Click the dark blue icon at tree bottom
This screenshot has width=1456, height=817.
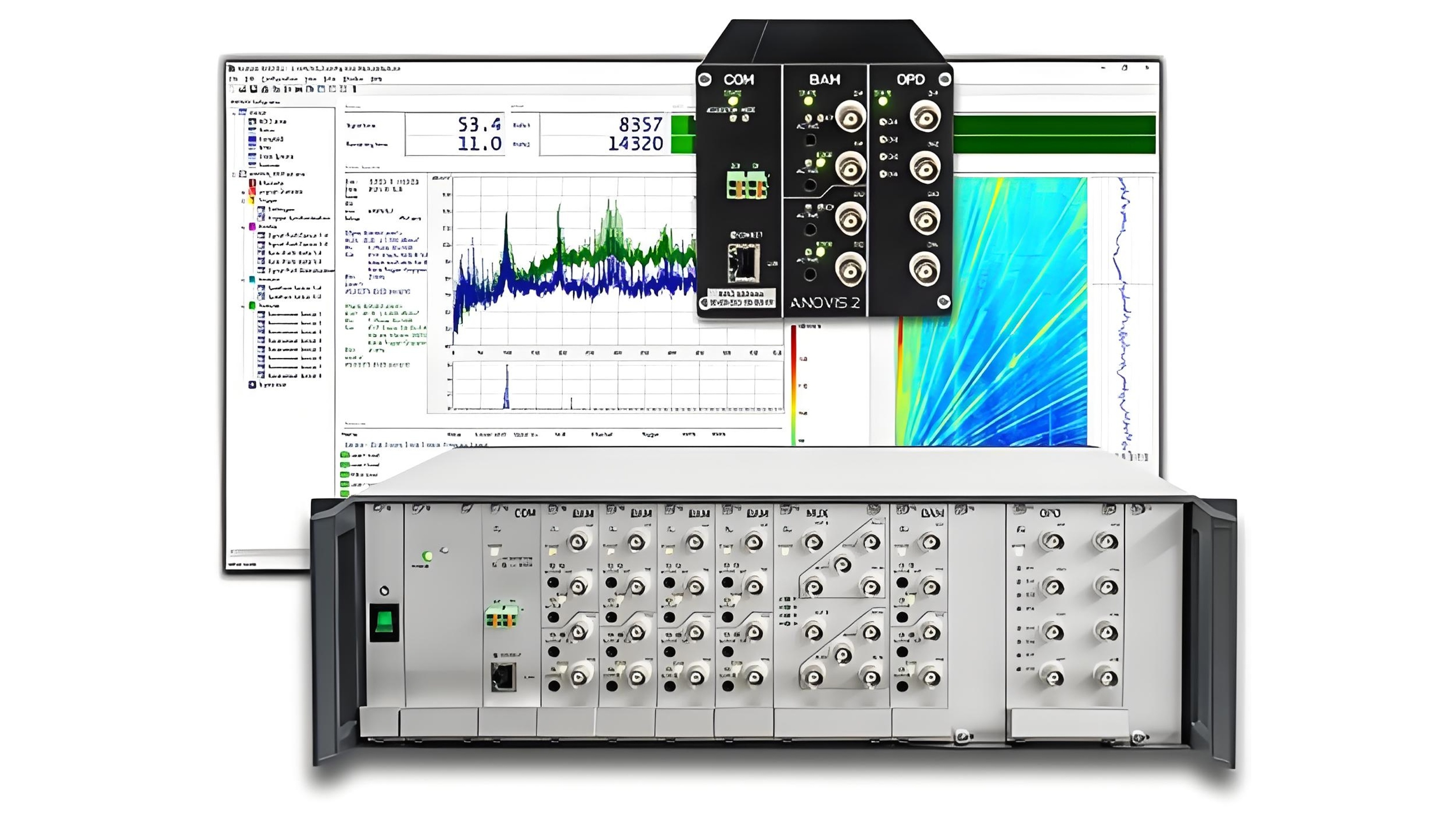point(253,384)
